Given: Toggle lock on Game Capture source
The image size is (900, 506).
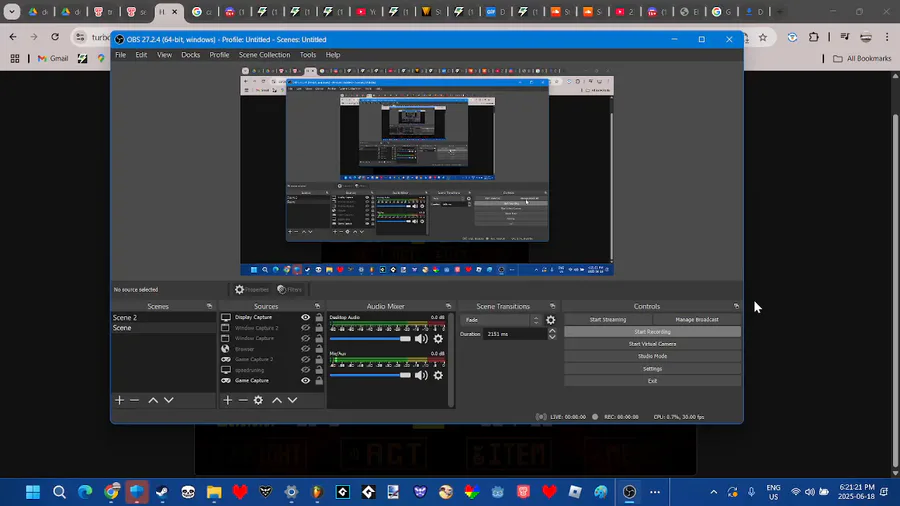Looking at the screenshot, I should [319, 380].
